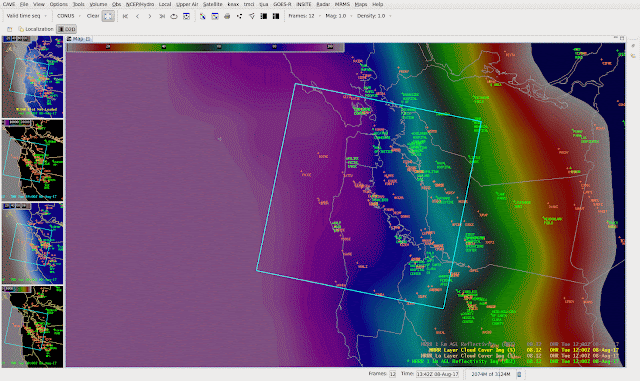Image resolution: width=640 pixels, height=381 pixels.
Task: Open the Valid time seq dropdown
Action: coord(27,16)
